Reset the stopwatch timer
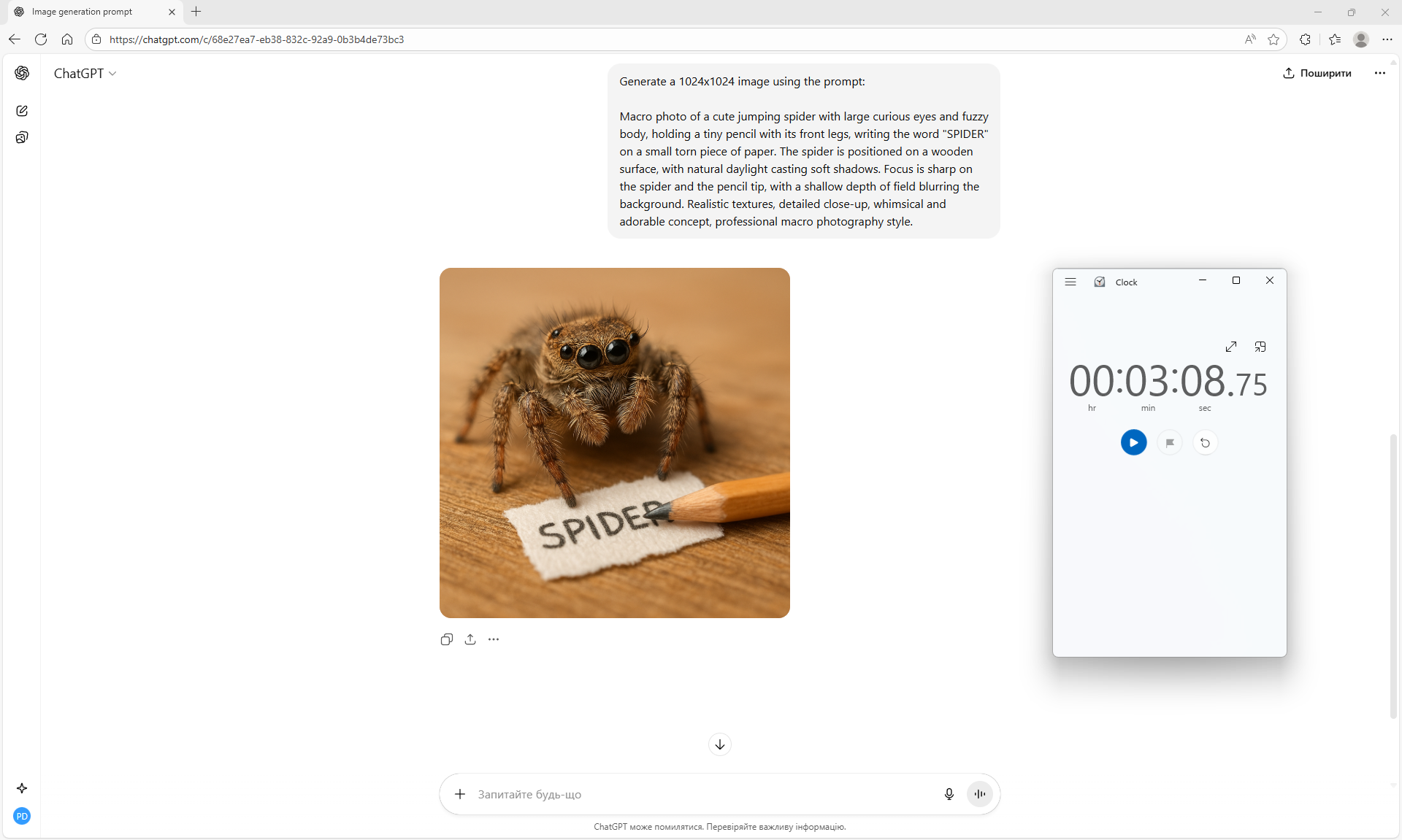The image size is (1402, 840). pos(1205,442)
